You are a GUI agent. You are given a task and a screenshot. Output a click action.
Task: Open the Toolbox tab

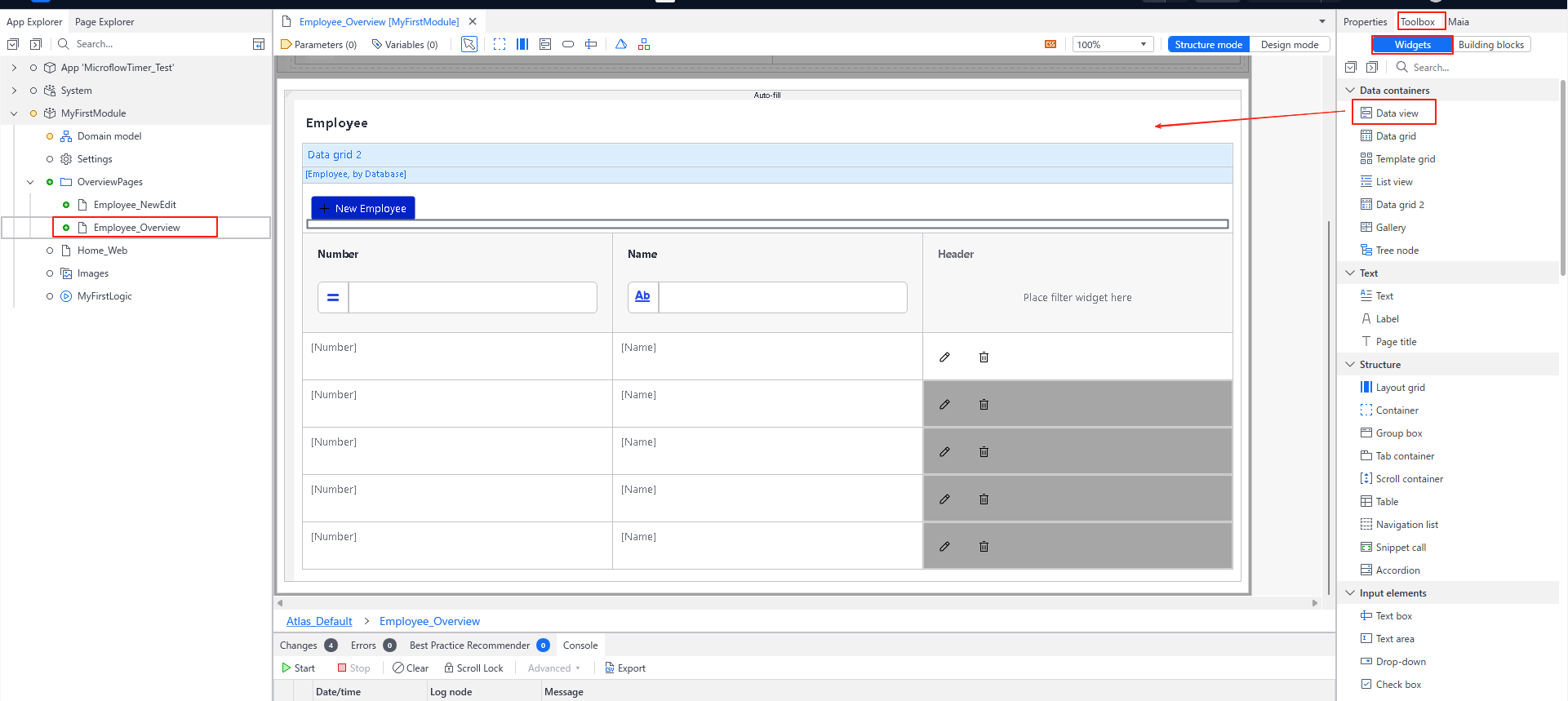pyautogui.click(x=1418, y=22)
